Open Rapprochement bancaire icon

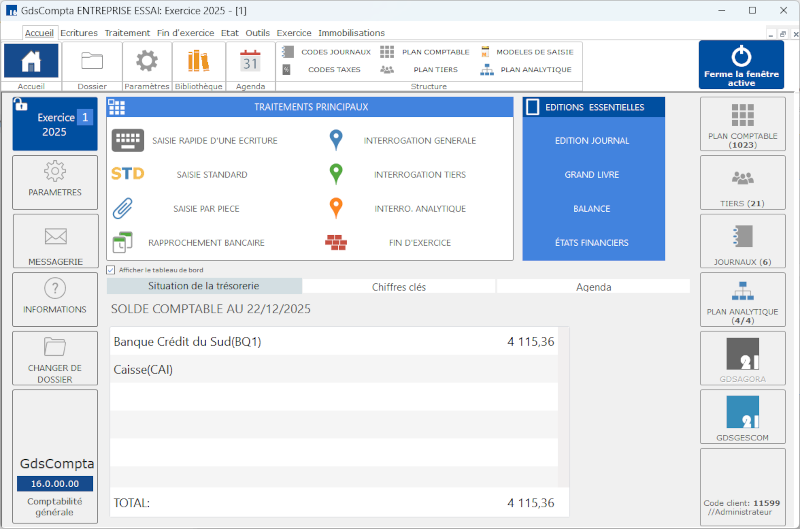point(122,242)
